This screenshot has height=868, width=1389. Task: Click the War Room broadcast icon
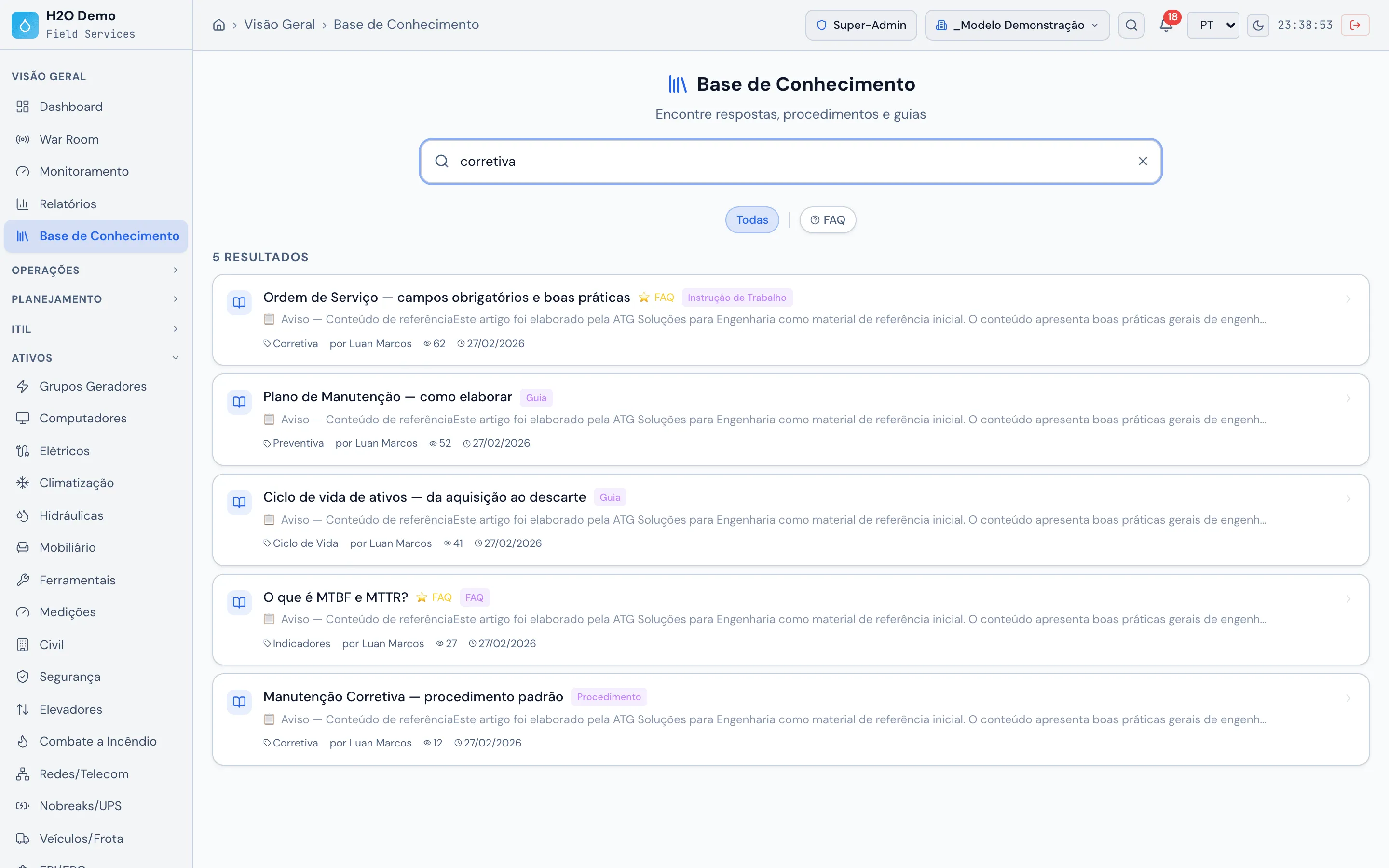click(x=22, y=139)
